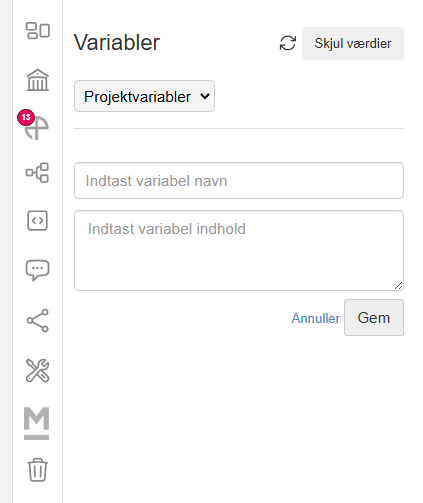Refresh the variables with the reload icon

pos(288,43)
